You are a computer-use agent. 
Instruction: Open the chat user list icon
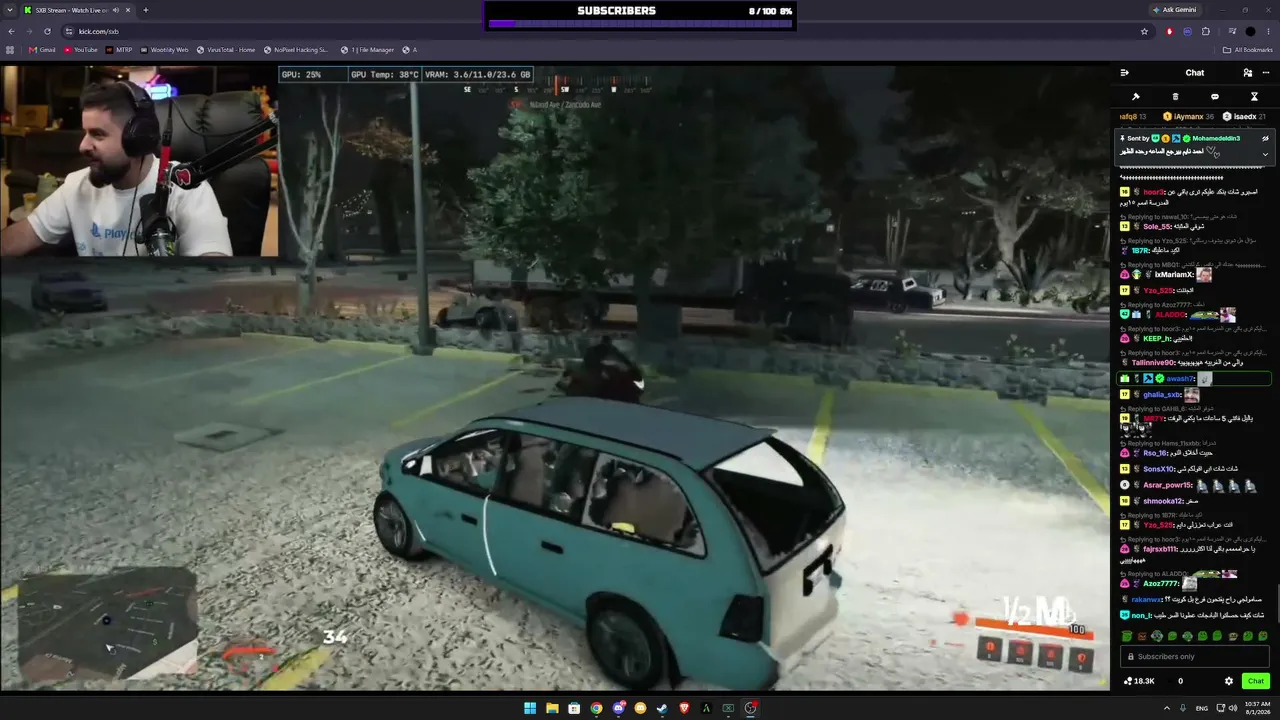1247,73
